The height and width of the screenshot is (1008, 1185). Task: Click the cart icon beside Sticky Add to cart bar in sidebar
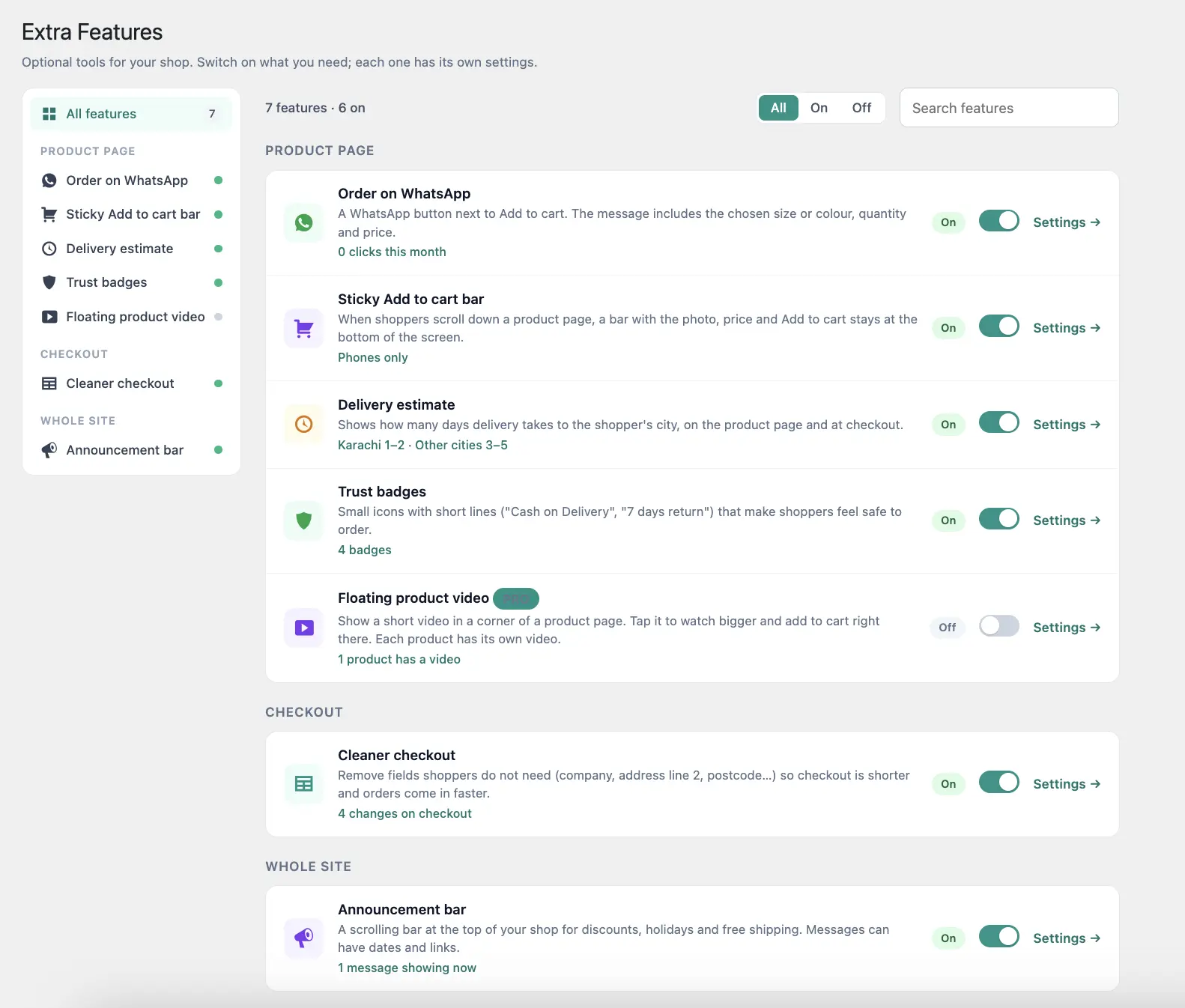[49, 214]
